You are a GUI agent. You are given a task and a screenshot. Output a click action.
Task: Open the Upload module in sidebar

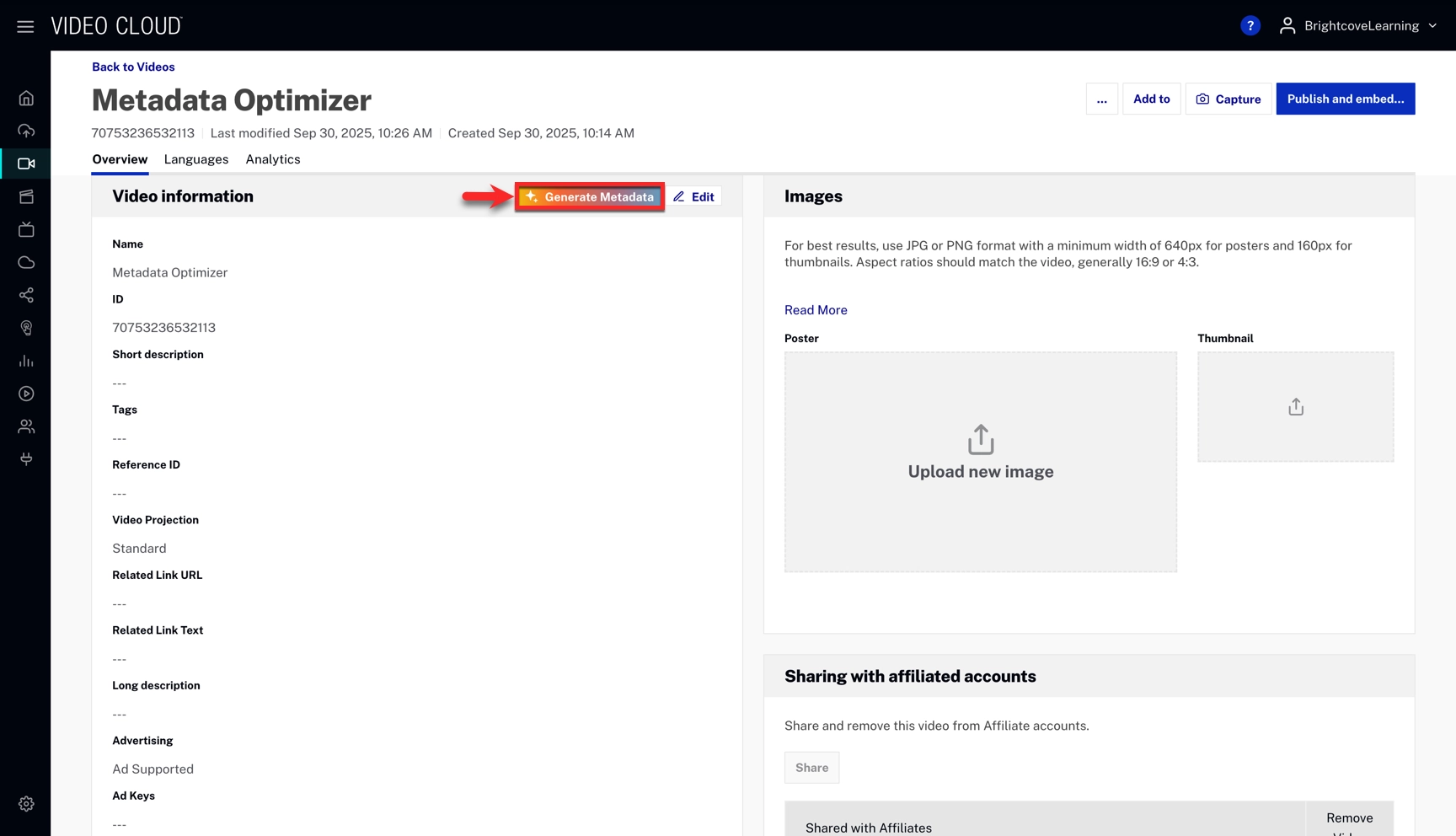pos(26,131)
